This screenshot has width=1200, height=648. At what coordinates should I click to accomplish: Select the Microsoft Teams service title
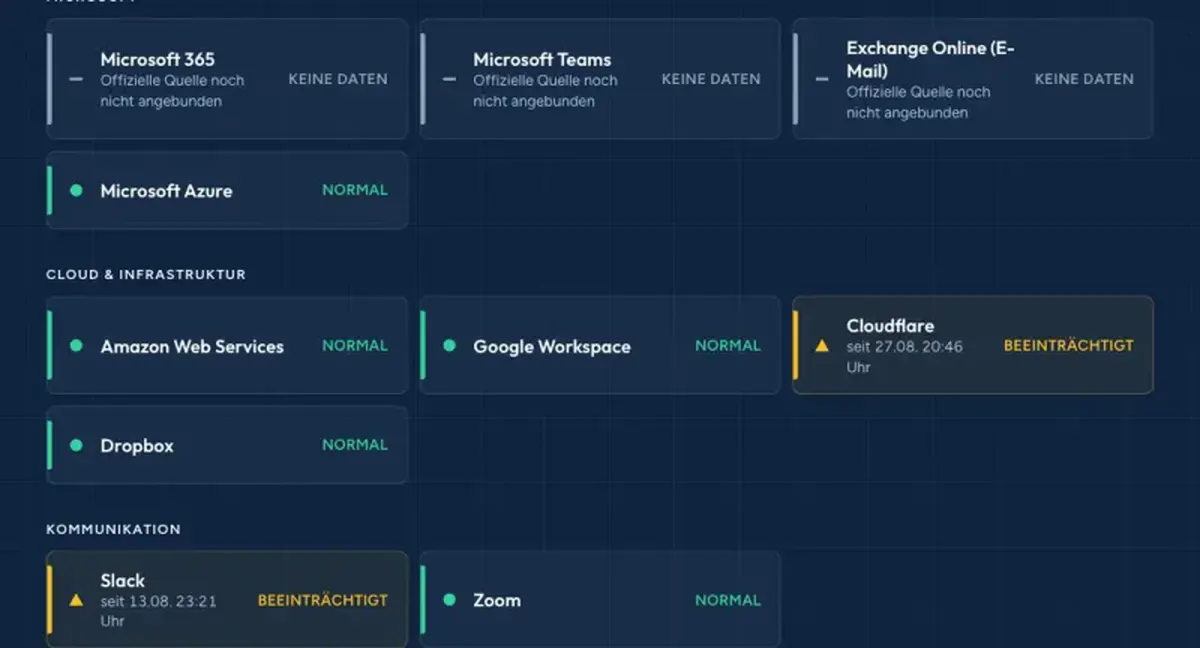[542, 59]
